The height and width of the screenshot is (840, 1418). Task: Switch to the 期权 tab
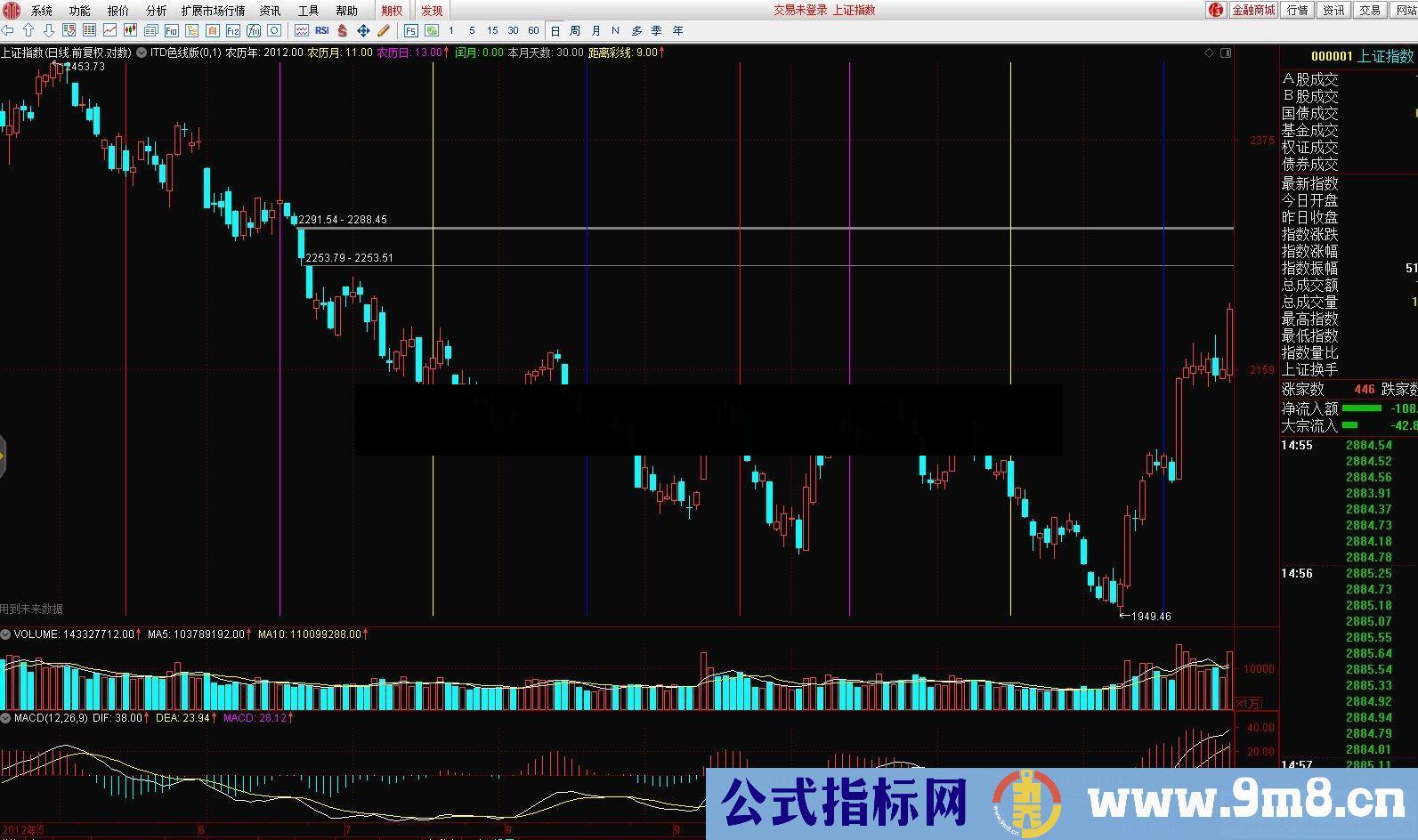[x=391, y=11]
